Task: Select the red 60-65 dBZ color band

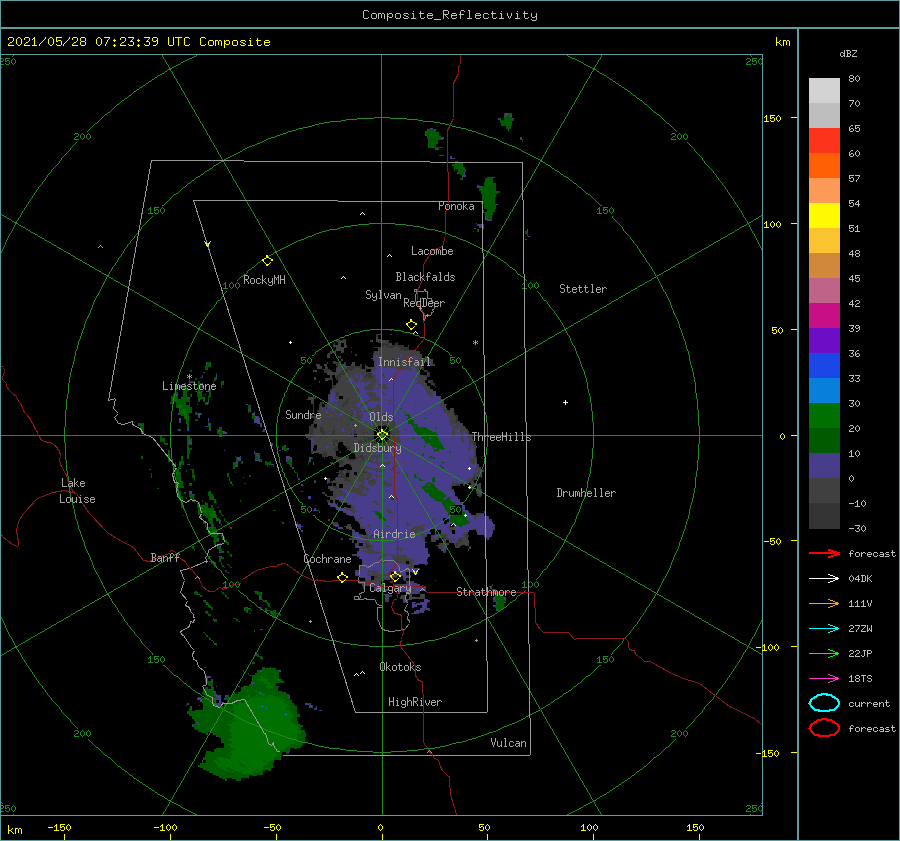Action: (x=824, y=141)
